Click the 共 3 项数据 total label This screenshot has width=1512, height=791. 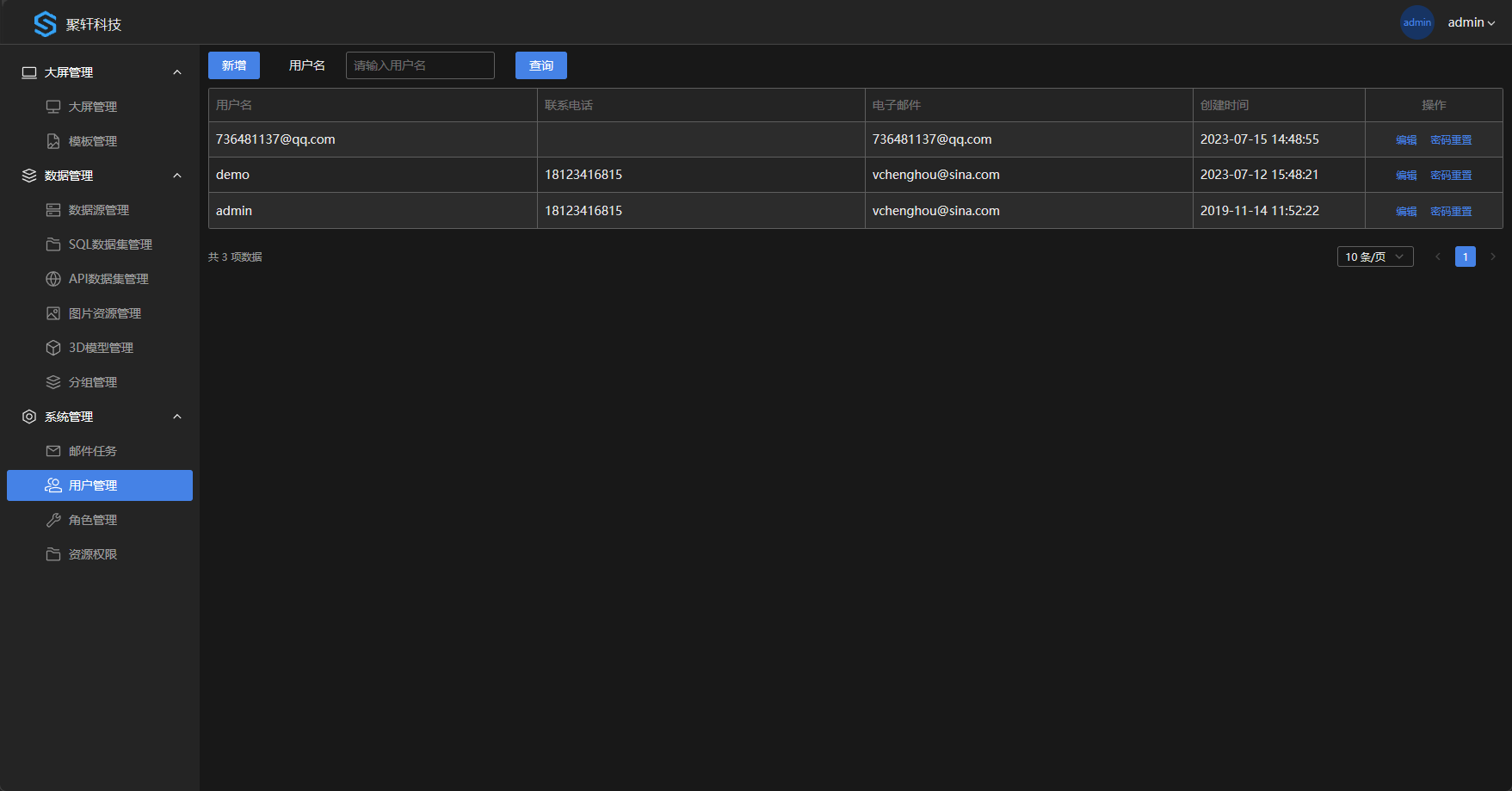[235, 257]
